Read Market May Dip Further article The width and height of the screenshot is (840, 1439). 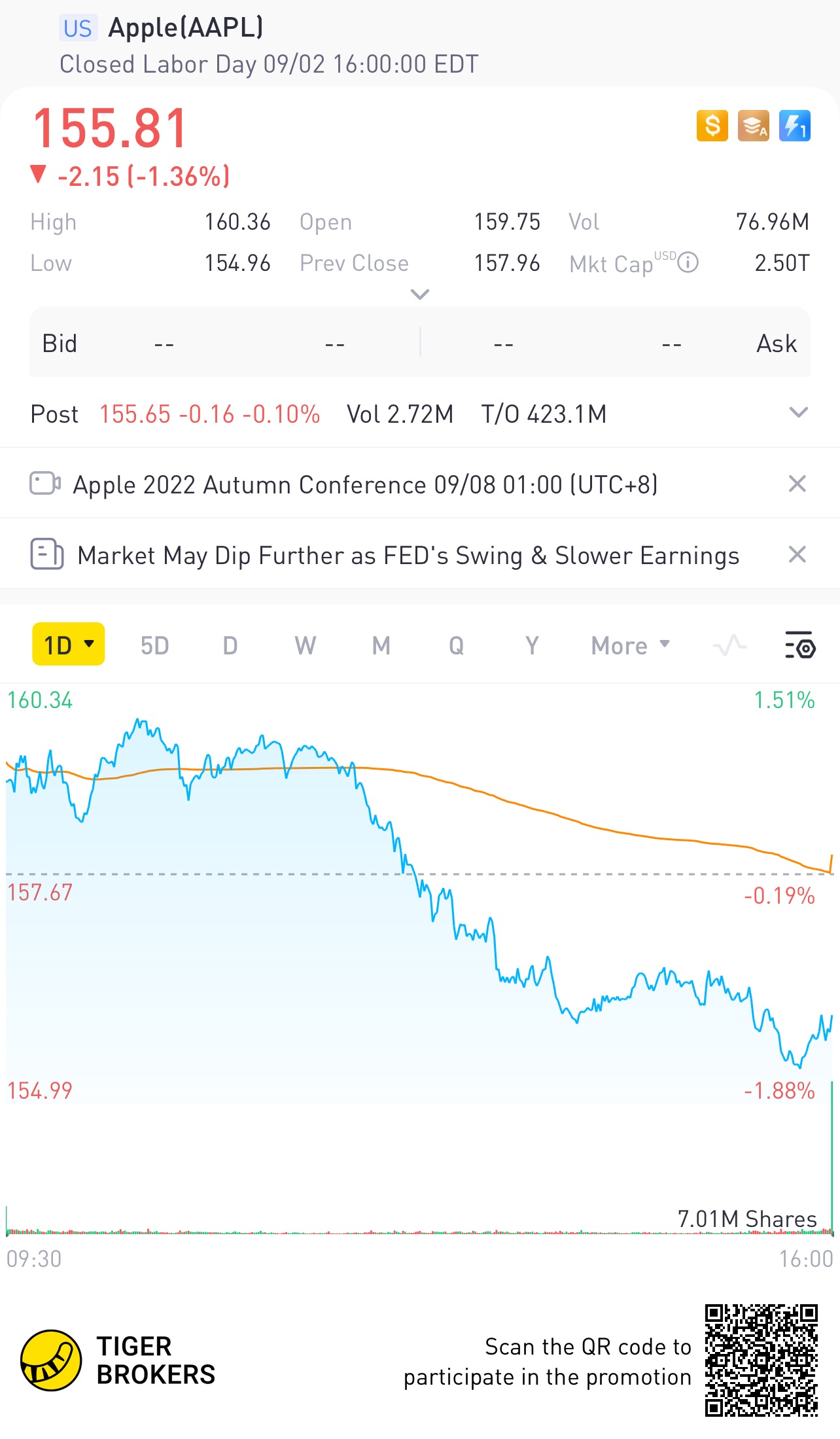(x=408, y=556)
